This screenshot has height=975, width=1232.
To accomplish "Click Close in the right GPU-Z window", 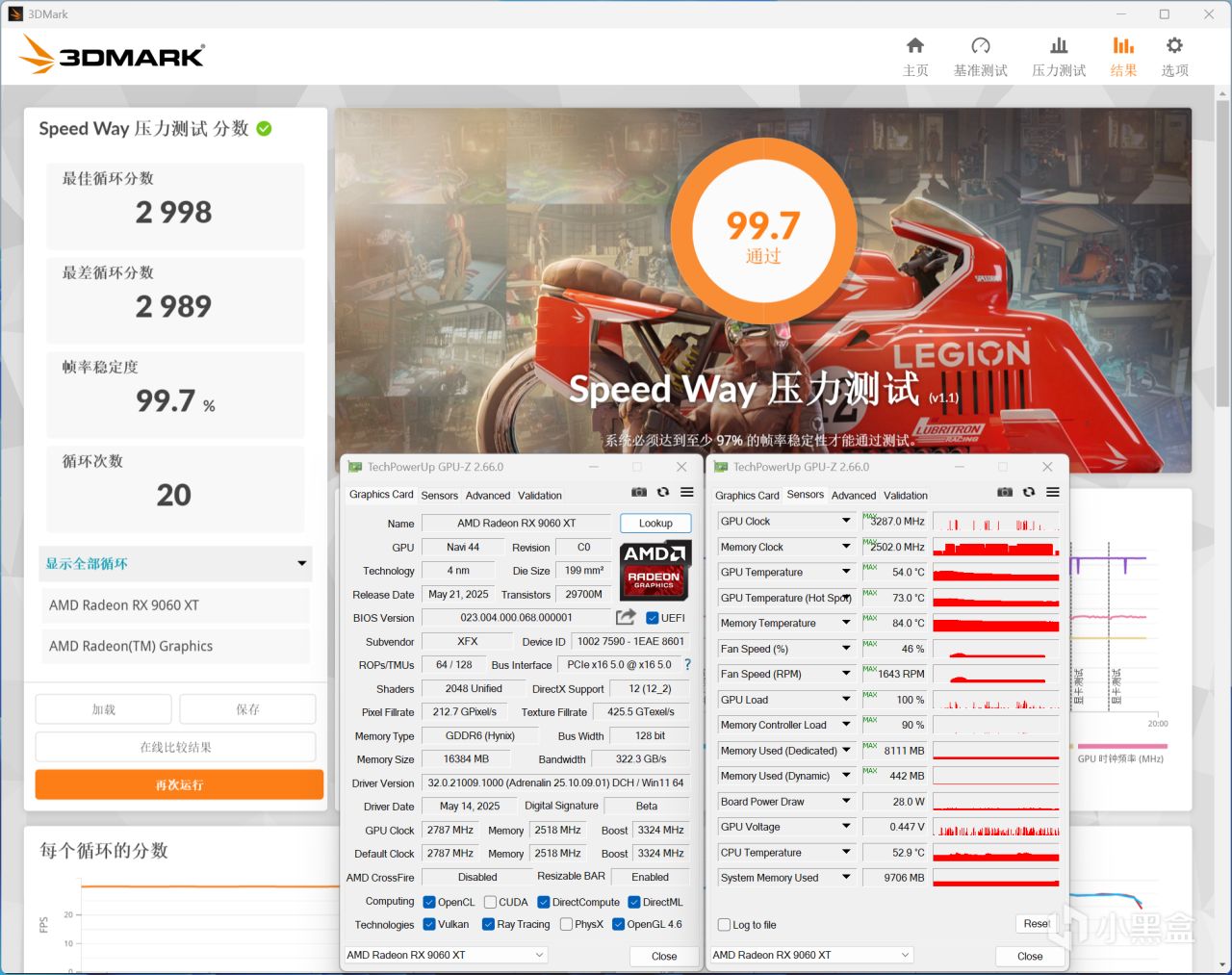I will coord(1030,956).
